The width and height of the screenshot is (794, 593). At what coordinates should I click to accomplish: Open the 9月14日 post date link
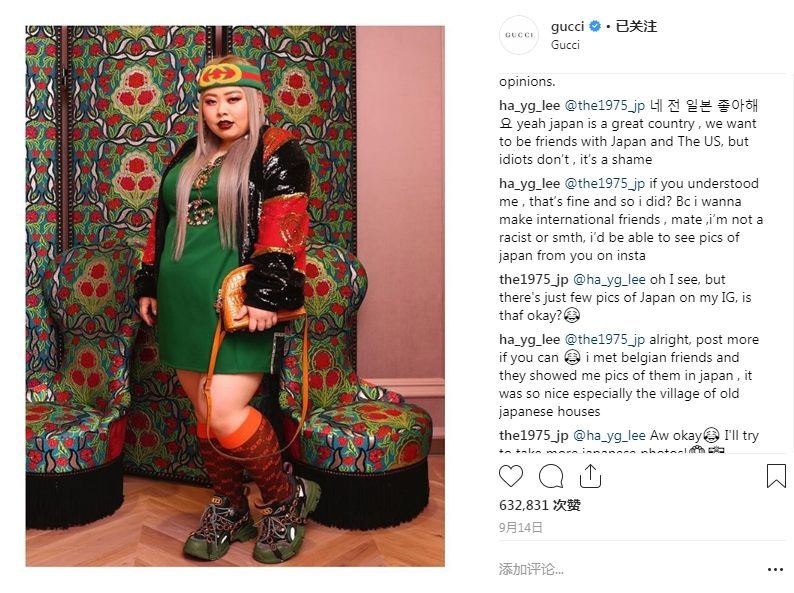click(x=521, y=528)
